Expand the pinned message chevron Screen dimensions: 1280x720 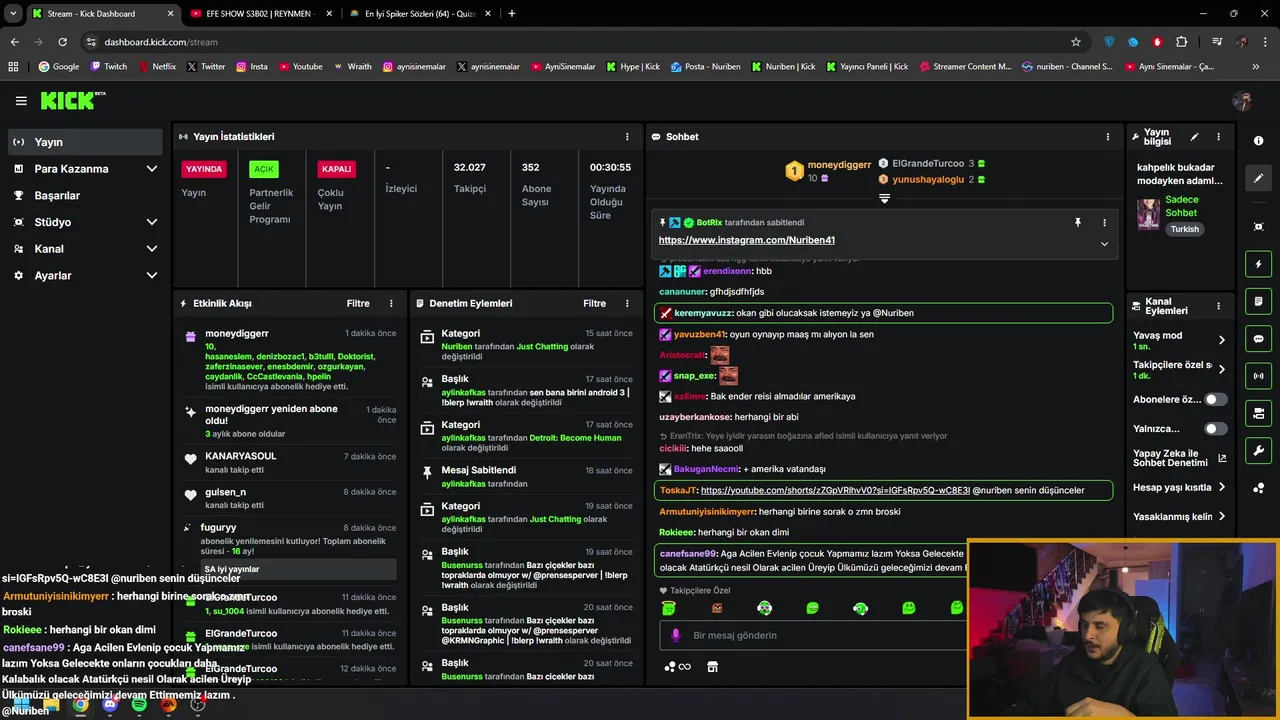click(x=1104, y=243)
